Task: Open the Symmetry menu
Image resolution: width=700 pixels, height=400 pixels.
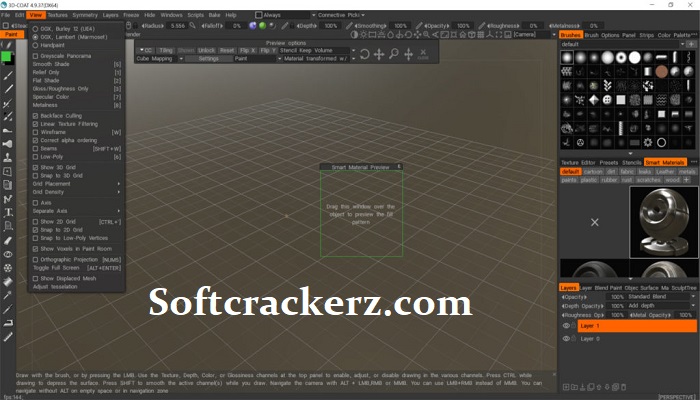Action: click(x=85, y=15)
